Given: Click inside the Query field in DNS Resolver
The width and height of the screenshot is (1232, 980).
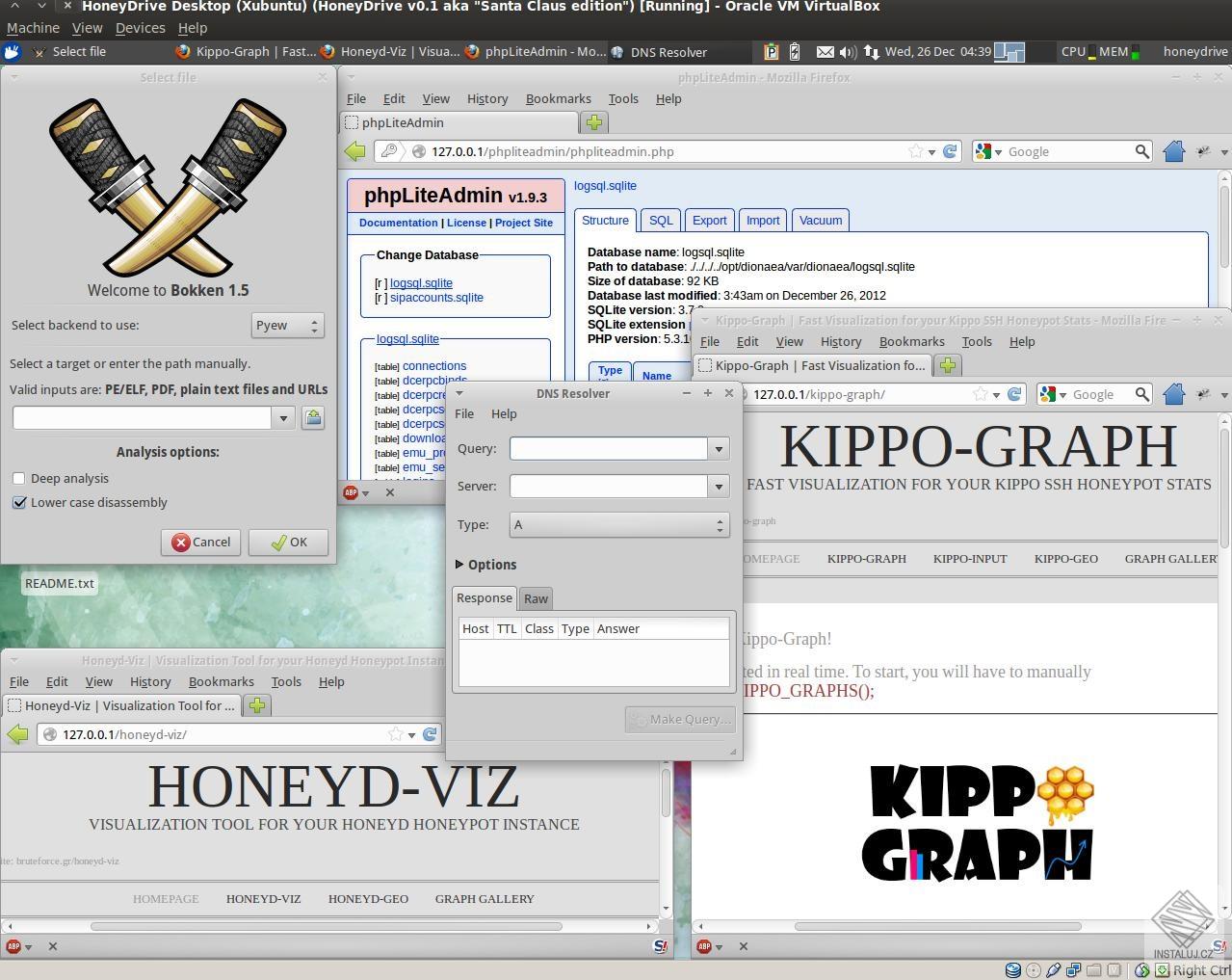Looking at the screenshot, I should [x=607, y=448].
